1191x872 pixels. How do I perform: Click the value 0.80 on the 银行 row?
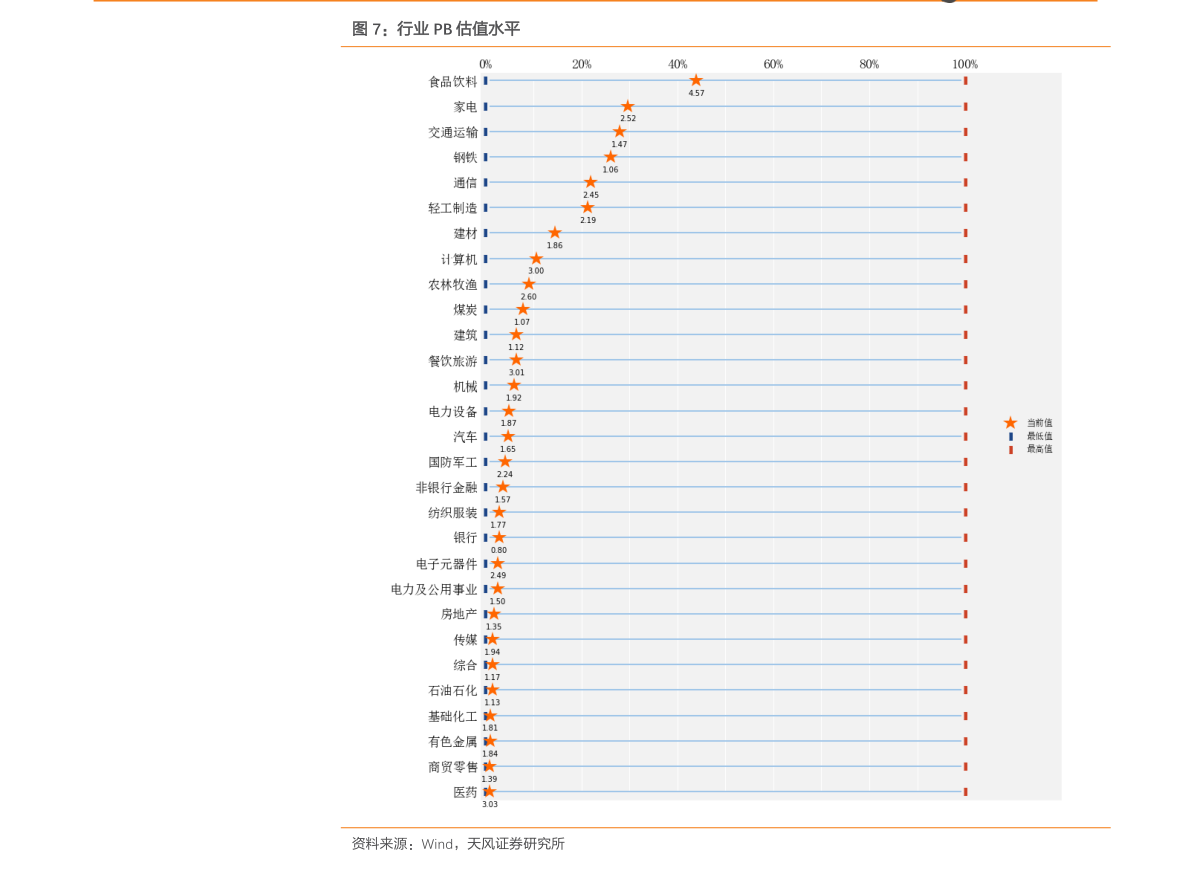coord(498,550)
